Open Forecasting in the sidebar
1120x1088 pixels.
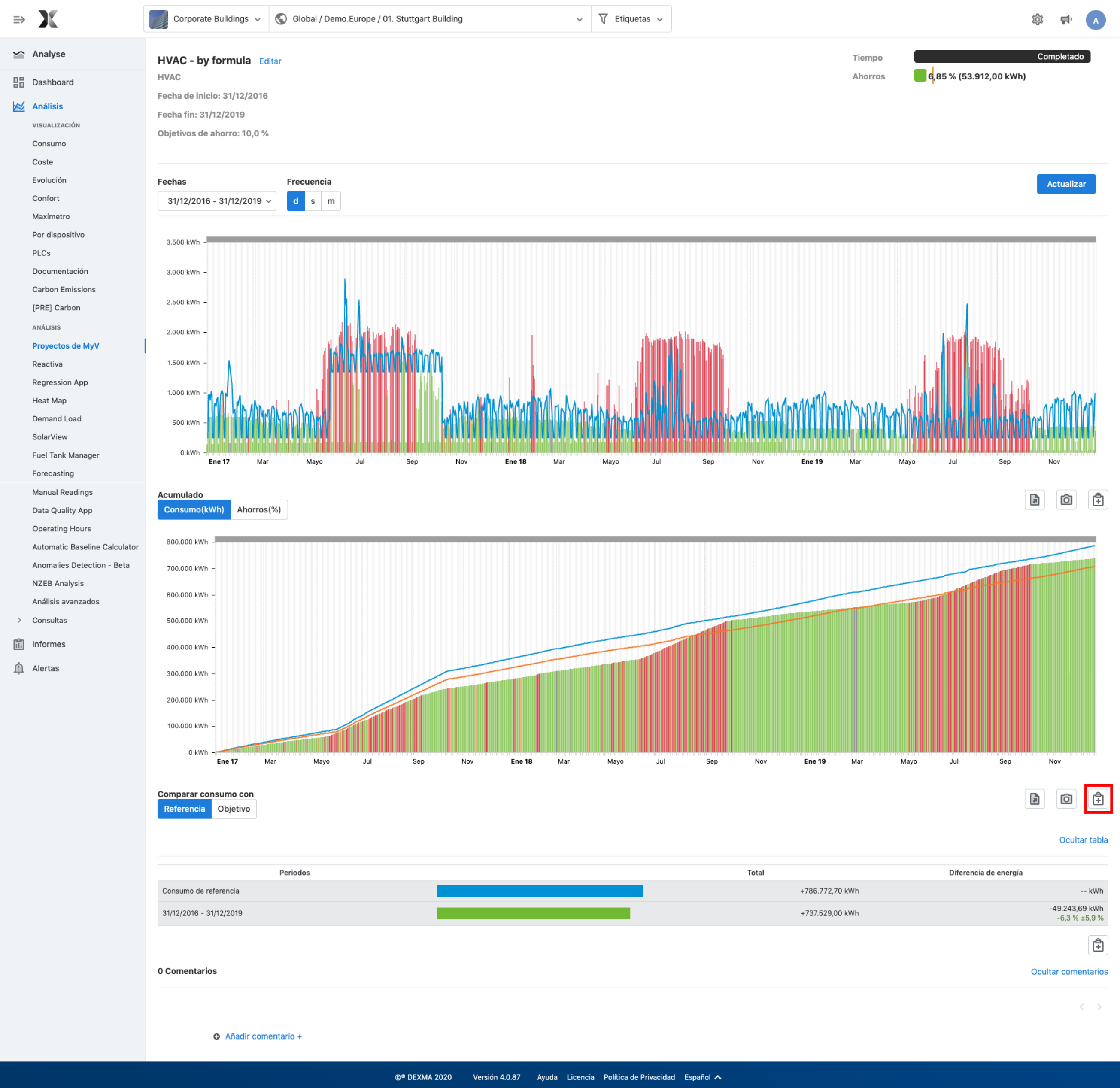[53, 474]
